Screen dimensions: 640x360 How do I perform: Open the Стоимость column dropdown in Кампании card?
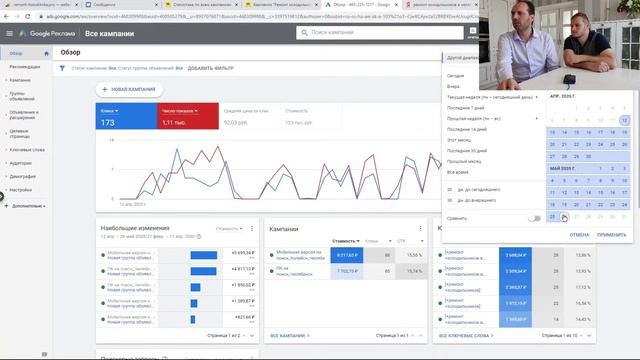[x=346, y=241]
